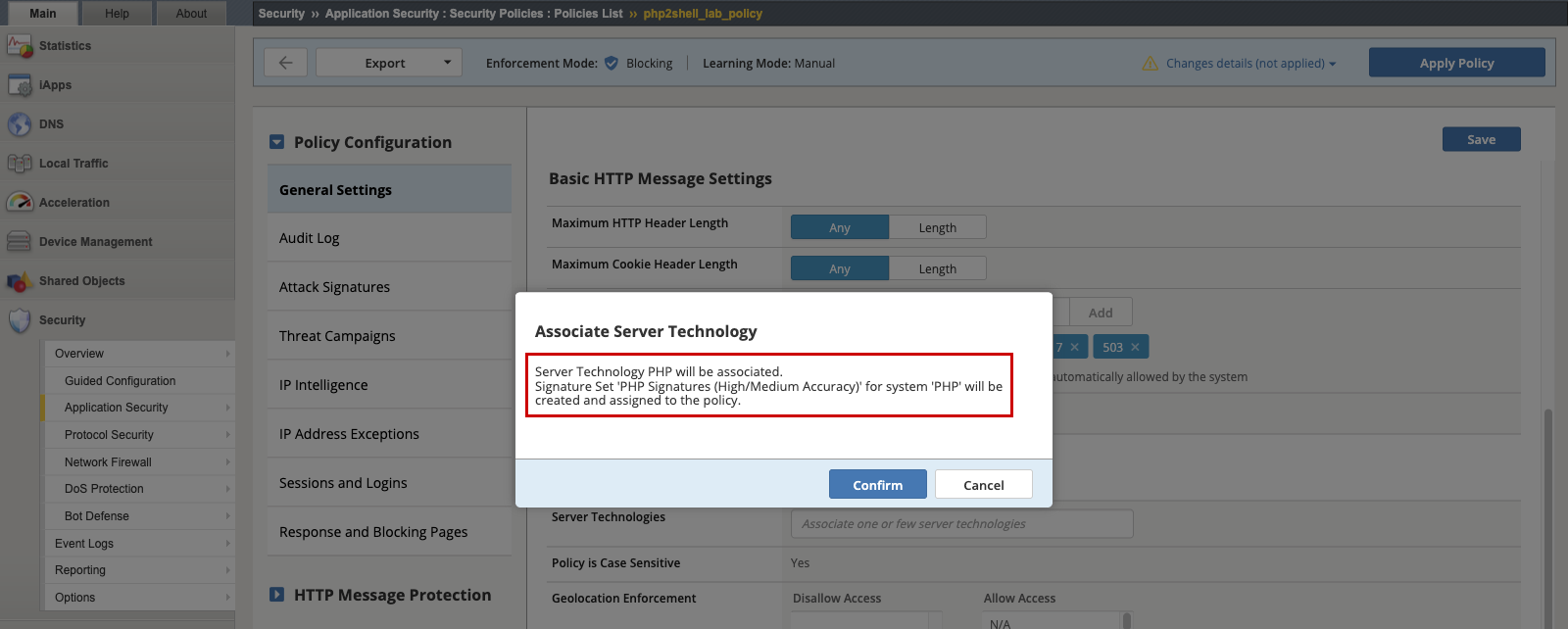Image resolution: width=1568 pixels, height=629 pixels.
Task: Remove the 503 response code tag
Action: tap(1135, 347)
